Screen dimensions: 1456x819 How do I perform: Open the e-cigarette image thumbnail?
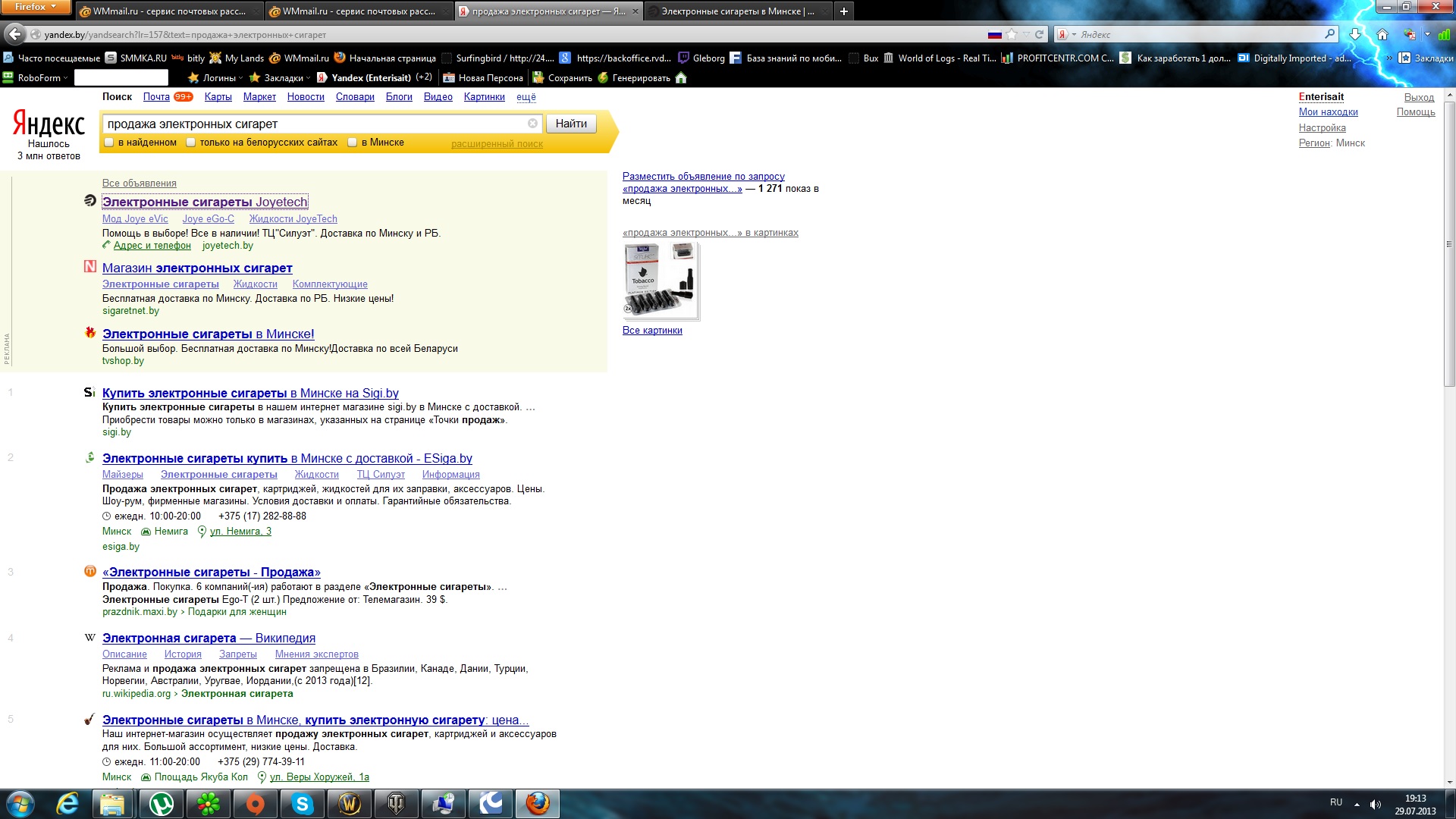(x=661, y=281)
